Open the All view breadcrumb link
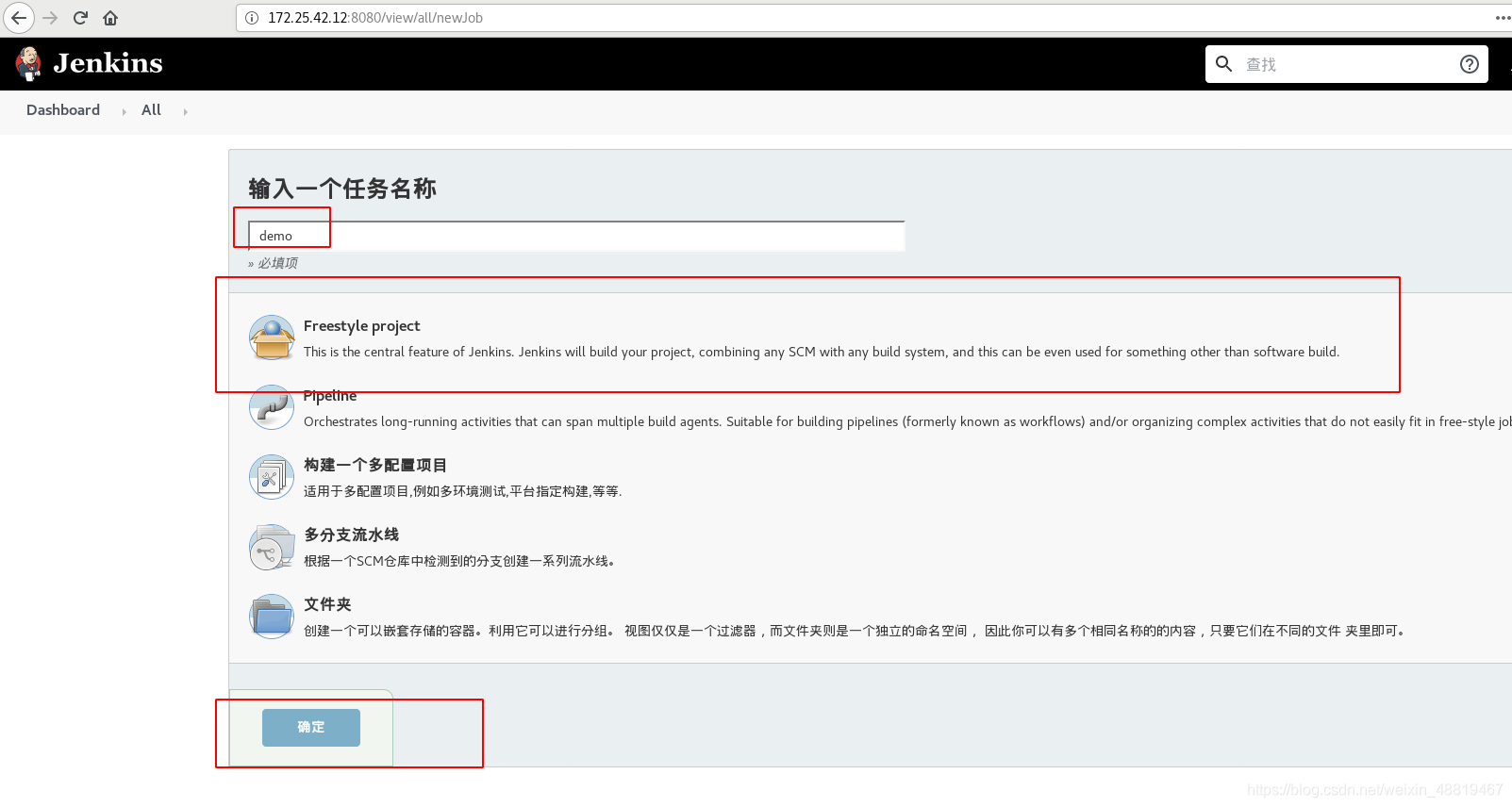 click(151, 110)
